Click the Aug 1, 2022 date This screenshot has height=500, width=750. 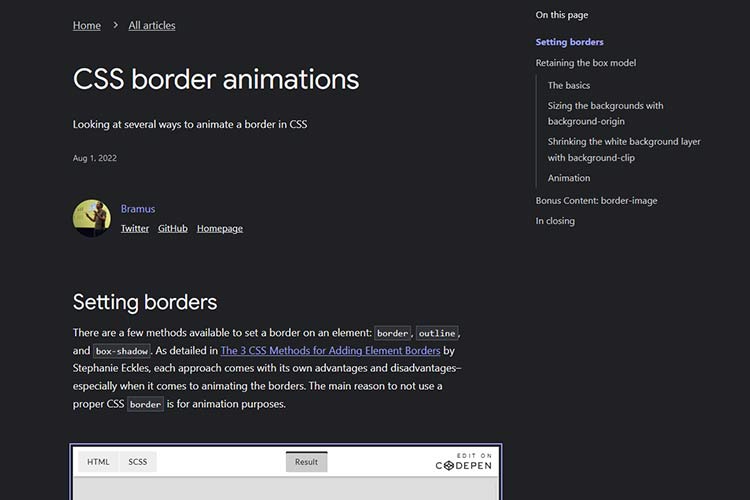(x=95, y=158)
